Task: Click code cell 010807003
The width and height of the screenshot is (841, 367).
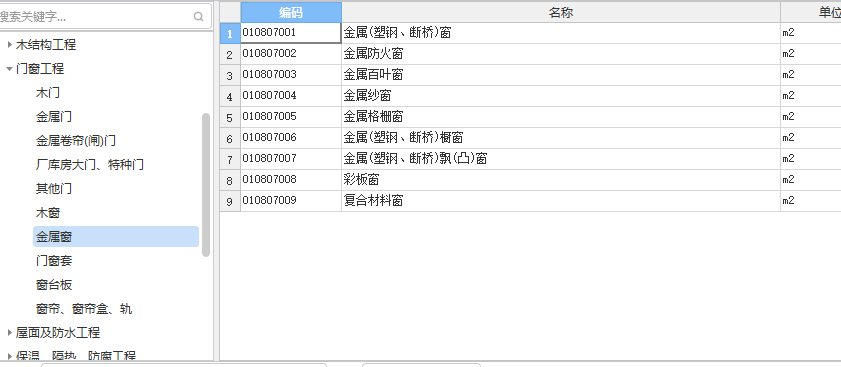Action: pyautogui.click(x=291, y=75)
